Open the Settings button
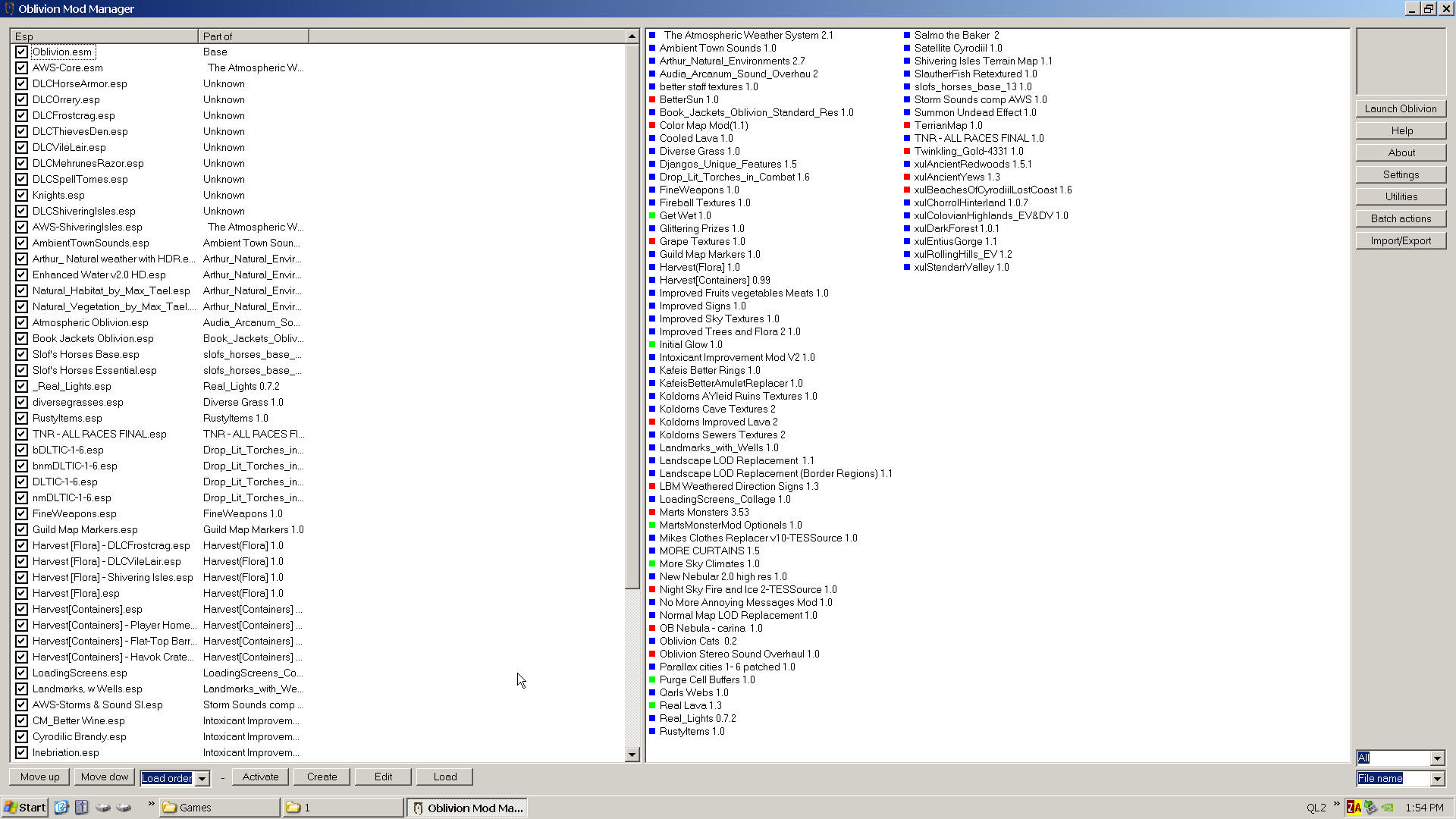 click(x=1401, y=174)
